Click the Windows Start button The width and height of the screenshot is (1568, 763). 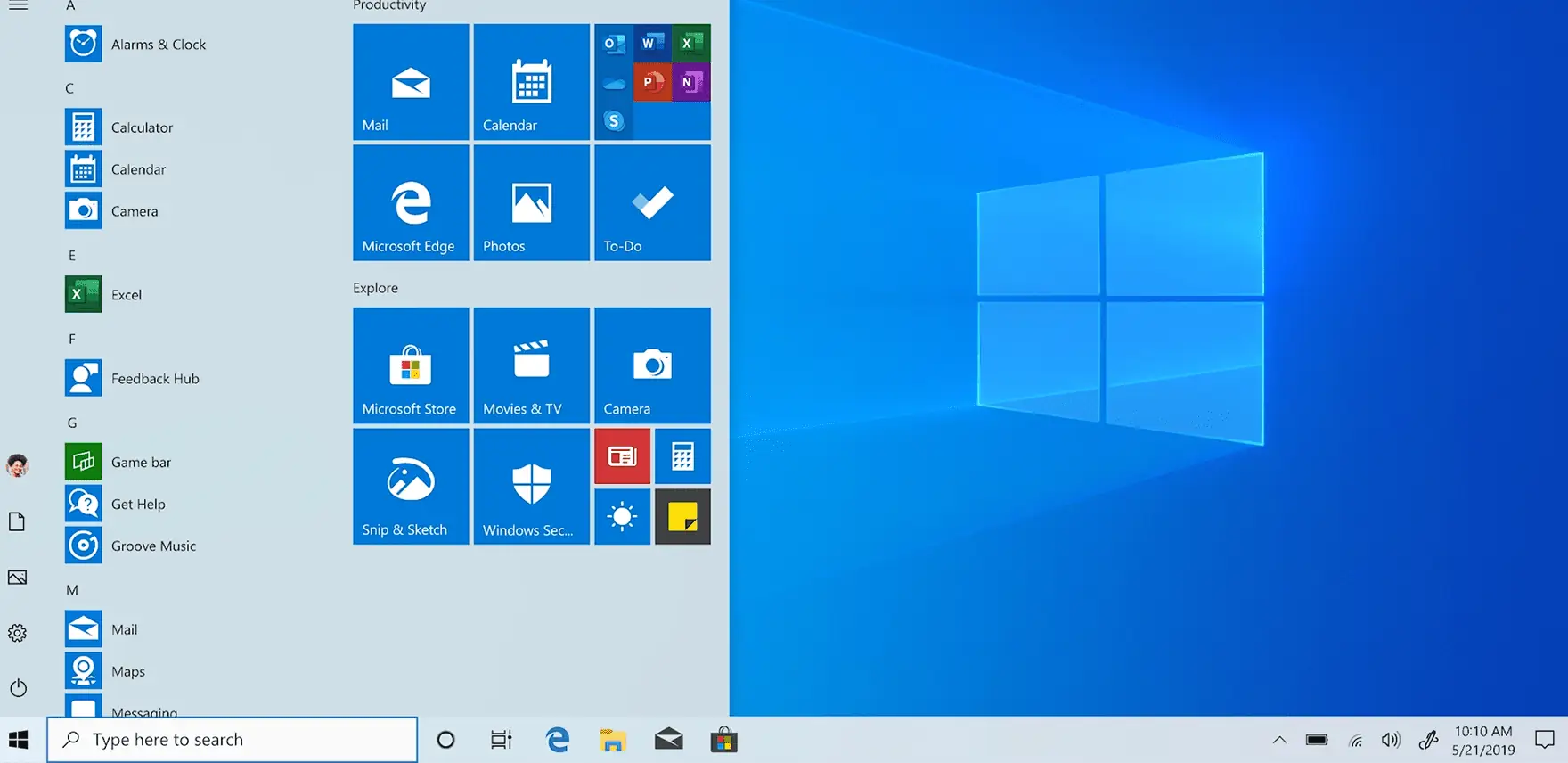click(x=19, y=740)
